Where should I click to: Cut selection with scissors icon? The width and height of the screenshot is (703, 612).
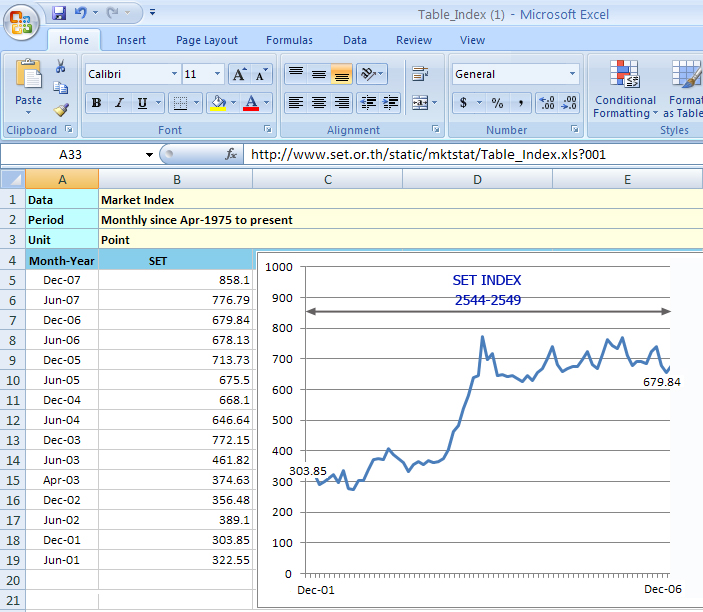[61, 66]
